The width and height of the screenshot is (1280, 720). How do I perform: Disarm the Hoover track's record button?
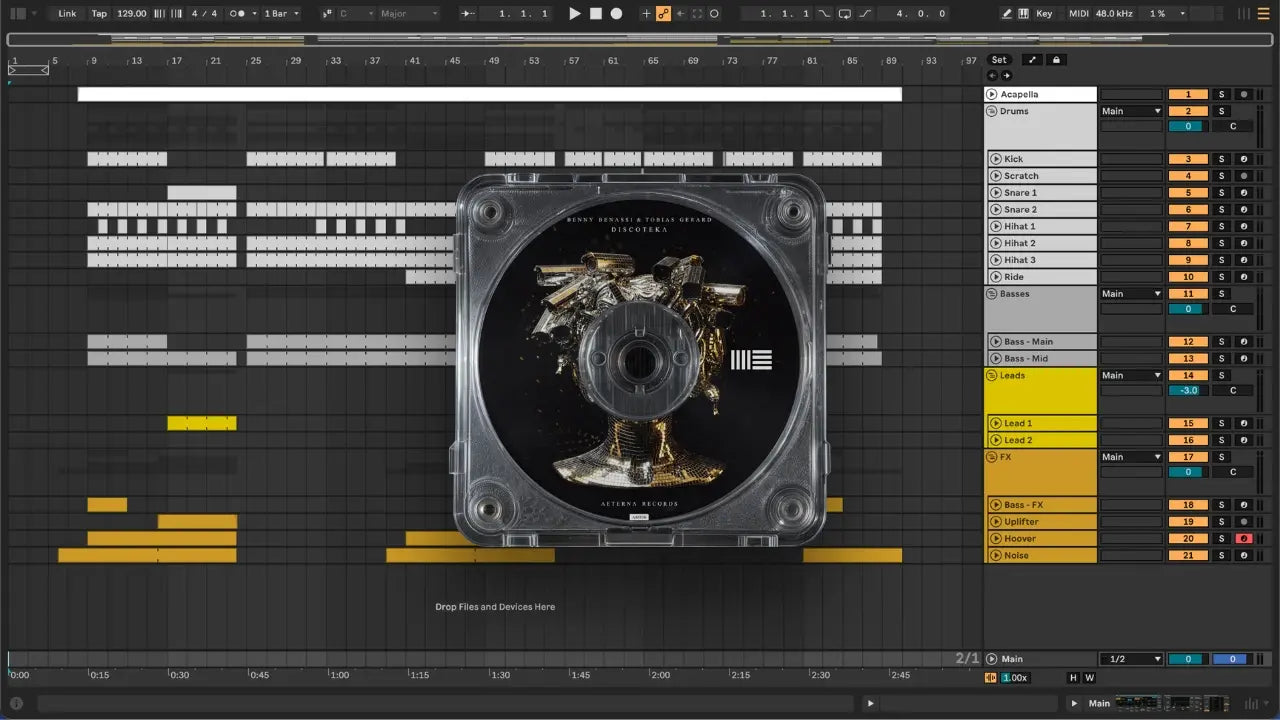1243,539
